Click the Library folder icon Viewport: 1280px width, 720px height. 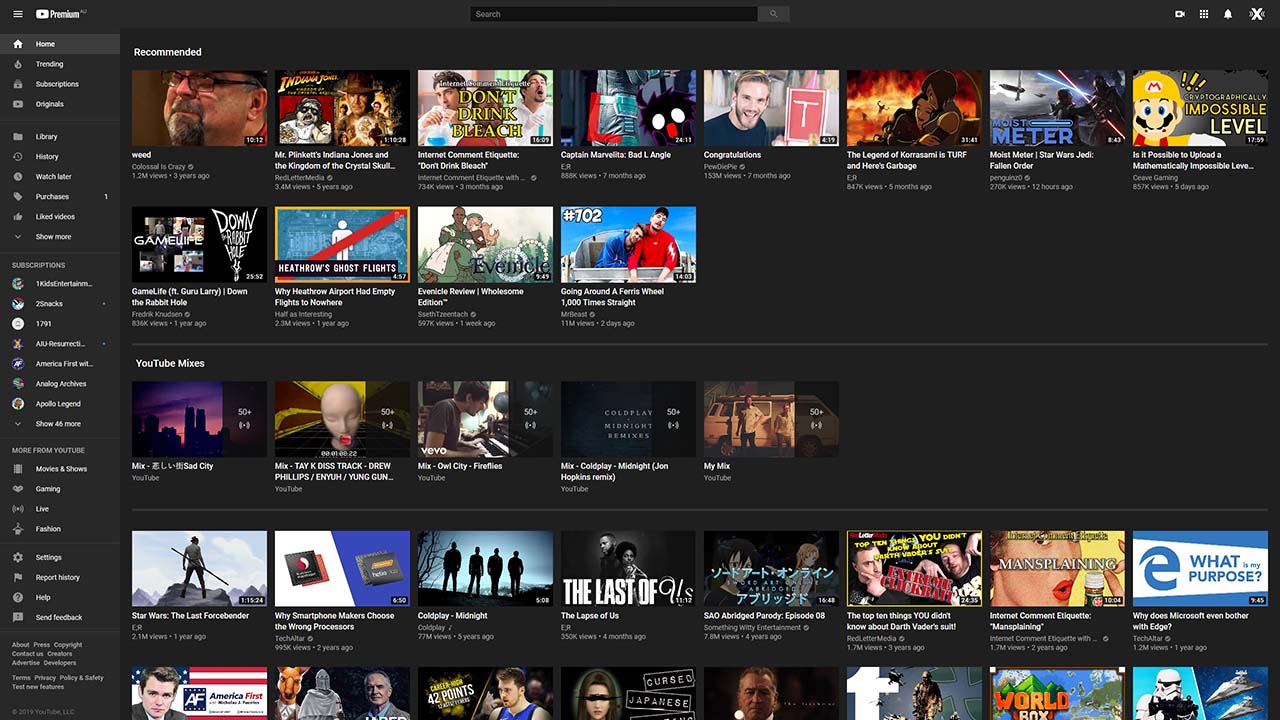18,137
